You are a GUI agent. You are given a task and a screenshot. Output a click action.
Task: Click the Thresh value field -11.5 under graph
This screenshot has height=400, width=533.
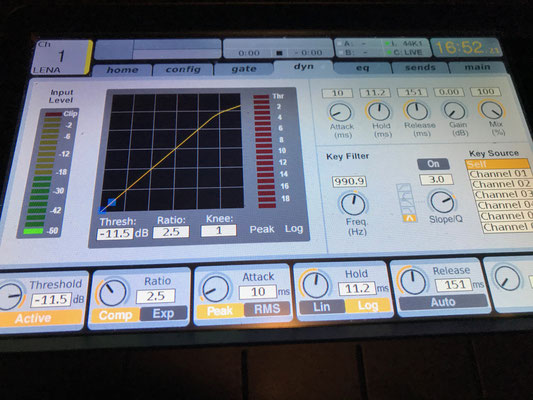click(x=115, y=234)
